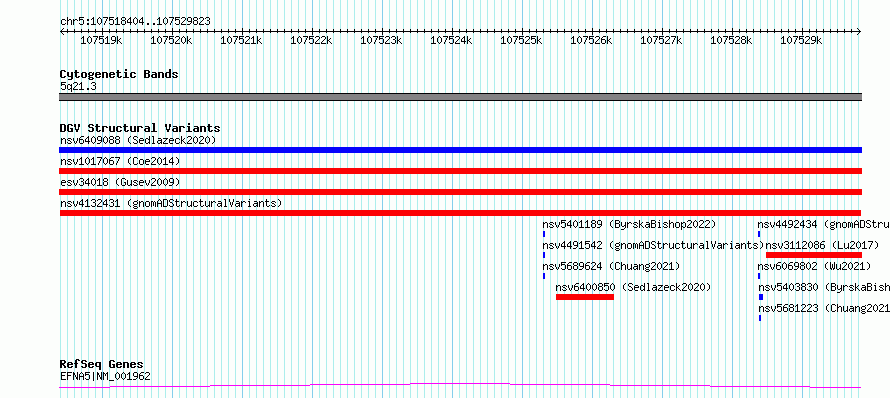Click the 107527k ruler mark
Image resolution: width=890 pixels, height=398 pixels.
(662, 40)
